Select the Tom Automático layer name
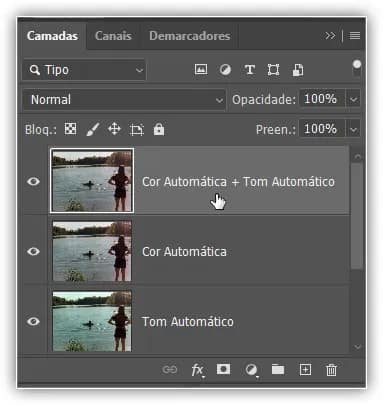383x405 pixels. tap(188, 322)
